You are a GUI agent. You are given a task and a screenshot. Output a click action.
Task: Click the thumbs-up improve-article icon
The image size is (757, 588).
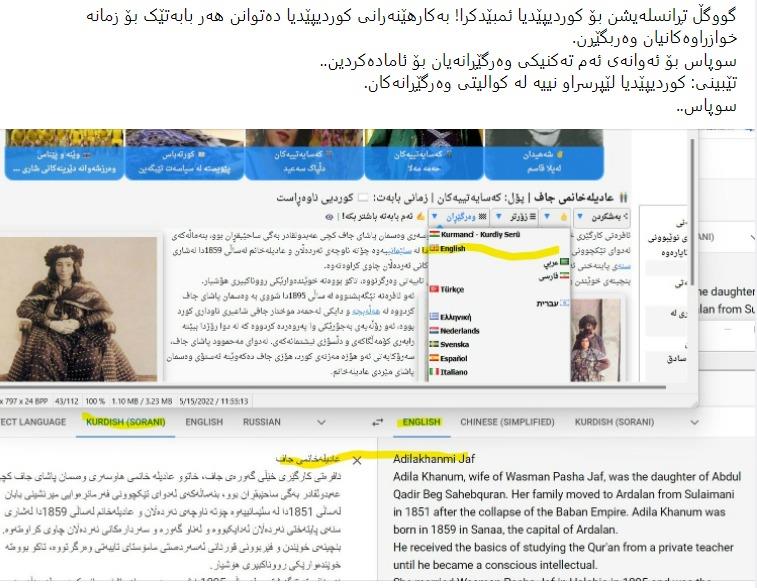pyautogui.click(x=421, y=217)
